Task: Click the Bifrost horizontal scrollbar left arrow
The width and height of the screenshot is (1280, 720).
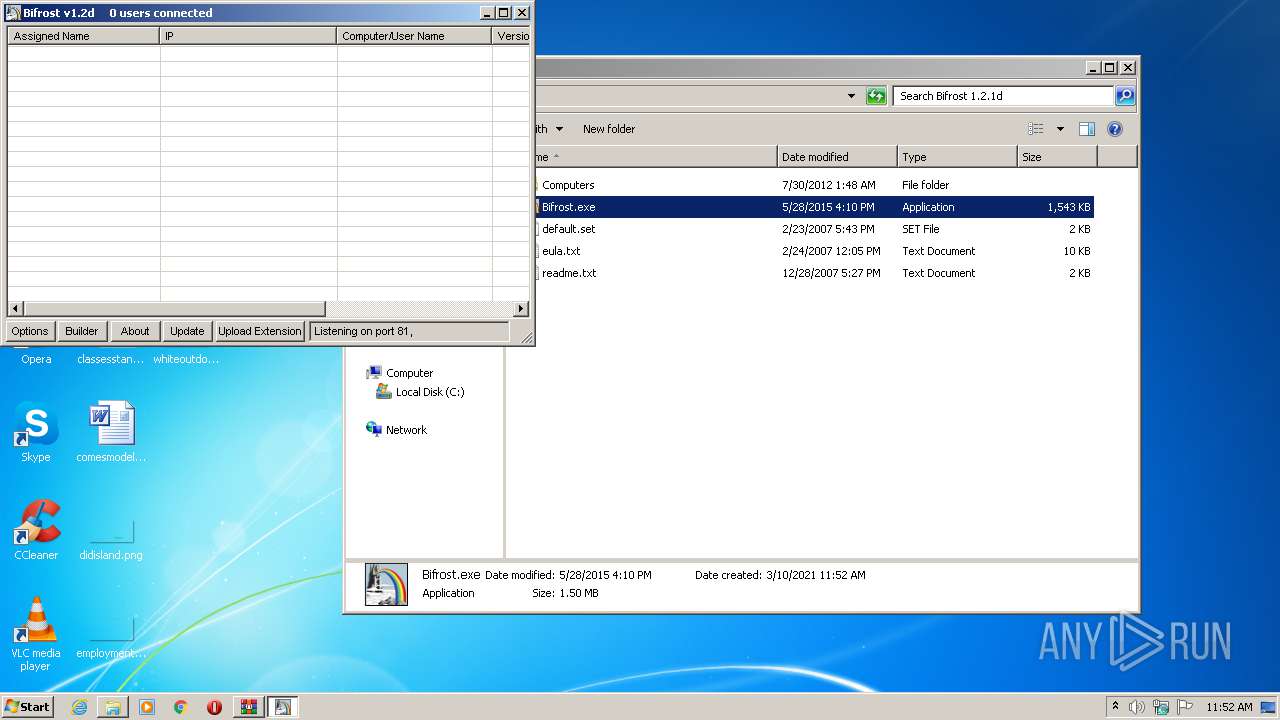Action: click(16, 309)
